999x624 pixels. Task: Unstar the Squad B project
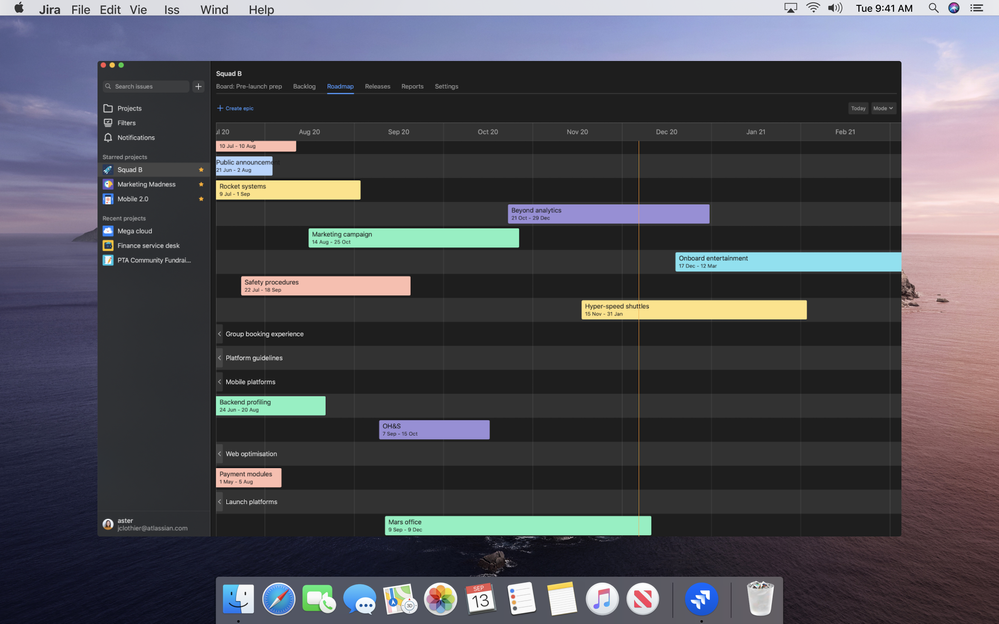click(x=200, y=169)
